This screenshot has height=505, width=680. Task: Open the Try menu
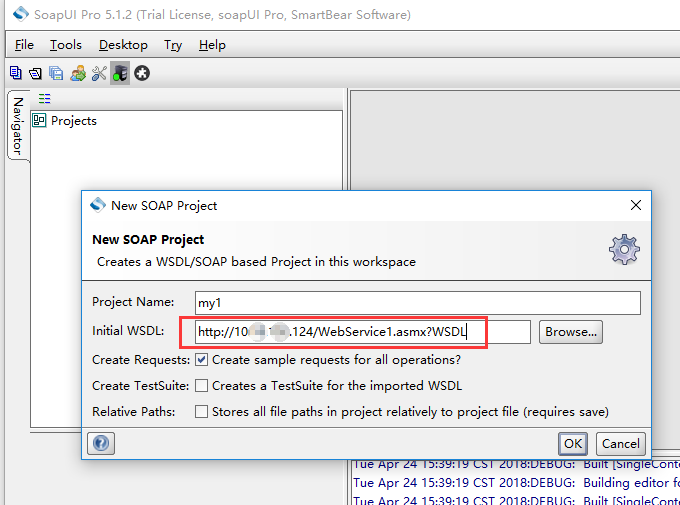click(x=173, y=45)
